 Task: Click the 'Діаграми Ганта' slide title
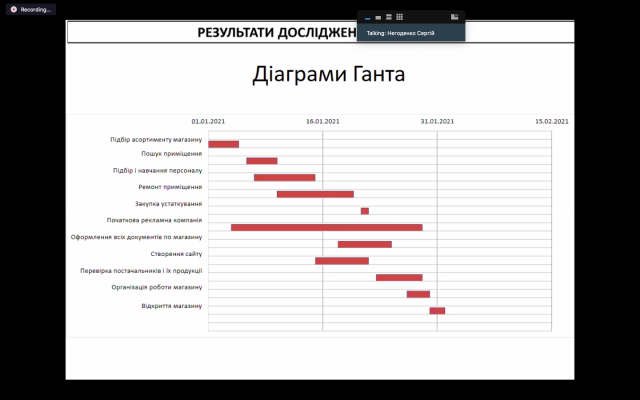[329, 74]
